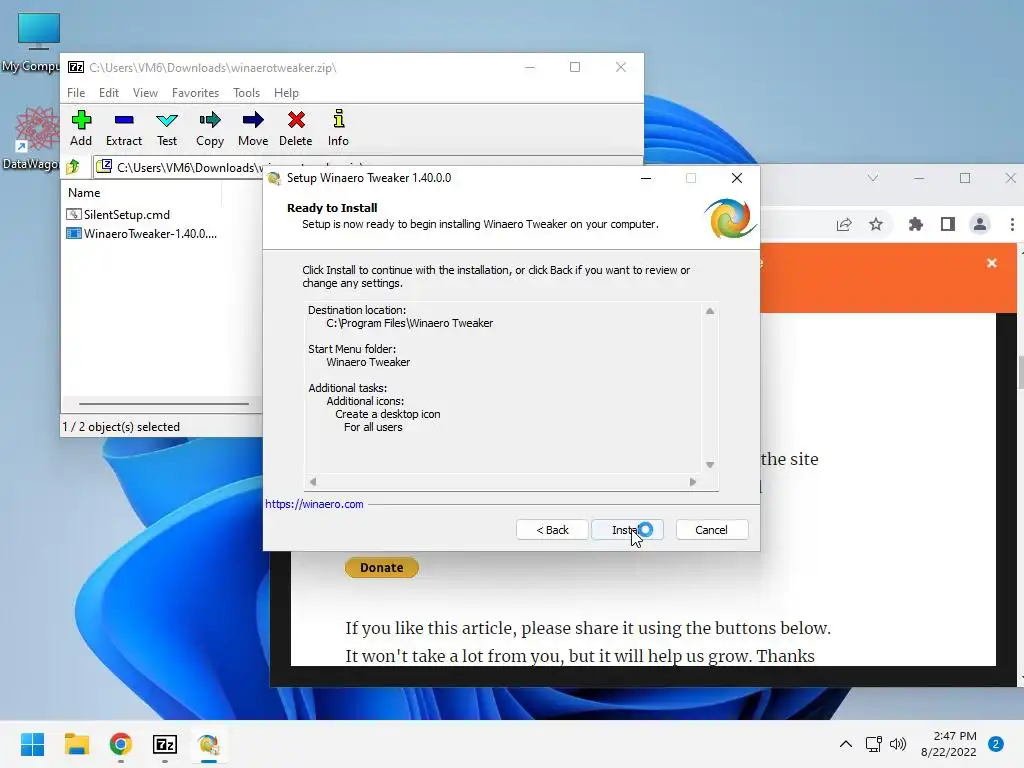Switch to Chrome in the taskbar
The width and height of the screenshot is (1024, 768).
click(121, 744)
